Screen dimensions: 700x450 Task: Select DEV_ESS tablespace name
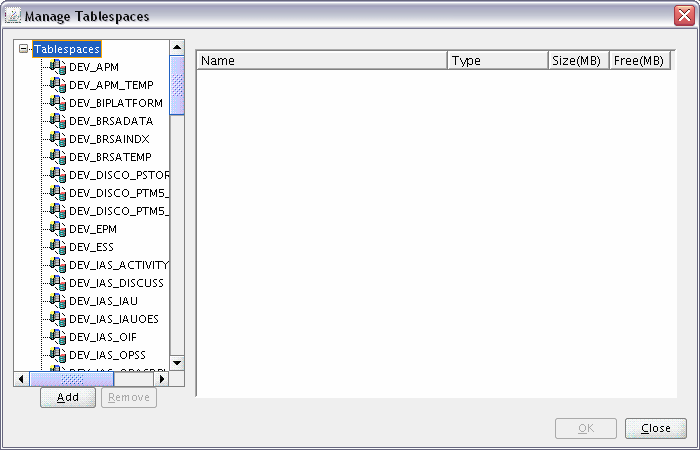[x=92, y=247]
